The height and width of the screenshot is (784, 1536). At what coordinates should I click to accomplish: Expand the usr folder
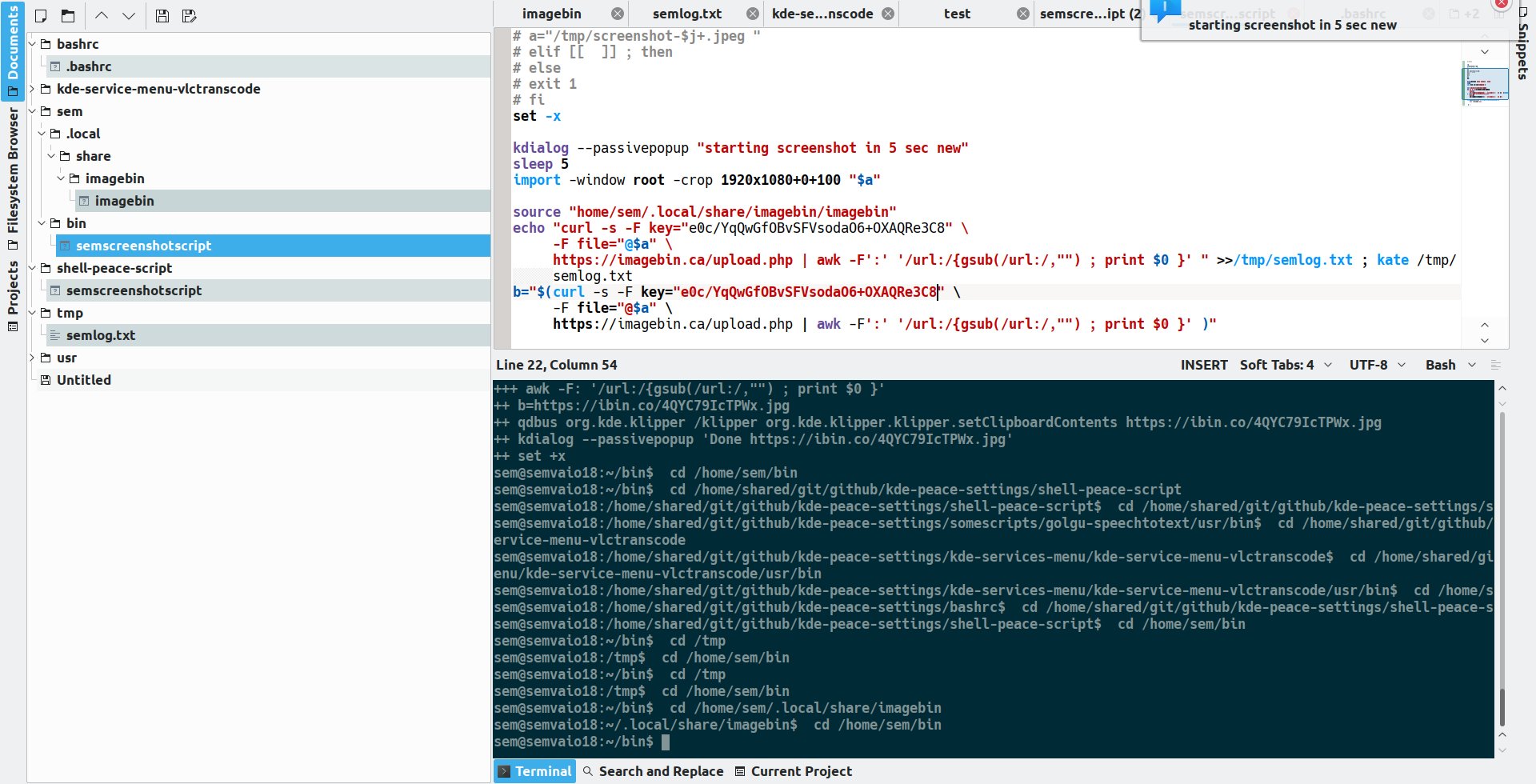(x=33, y=358)
